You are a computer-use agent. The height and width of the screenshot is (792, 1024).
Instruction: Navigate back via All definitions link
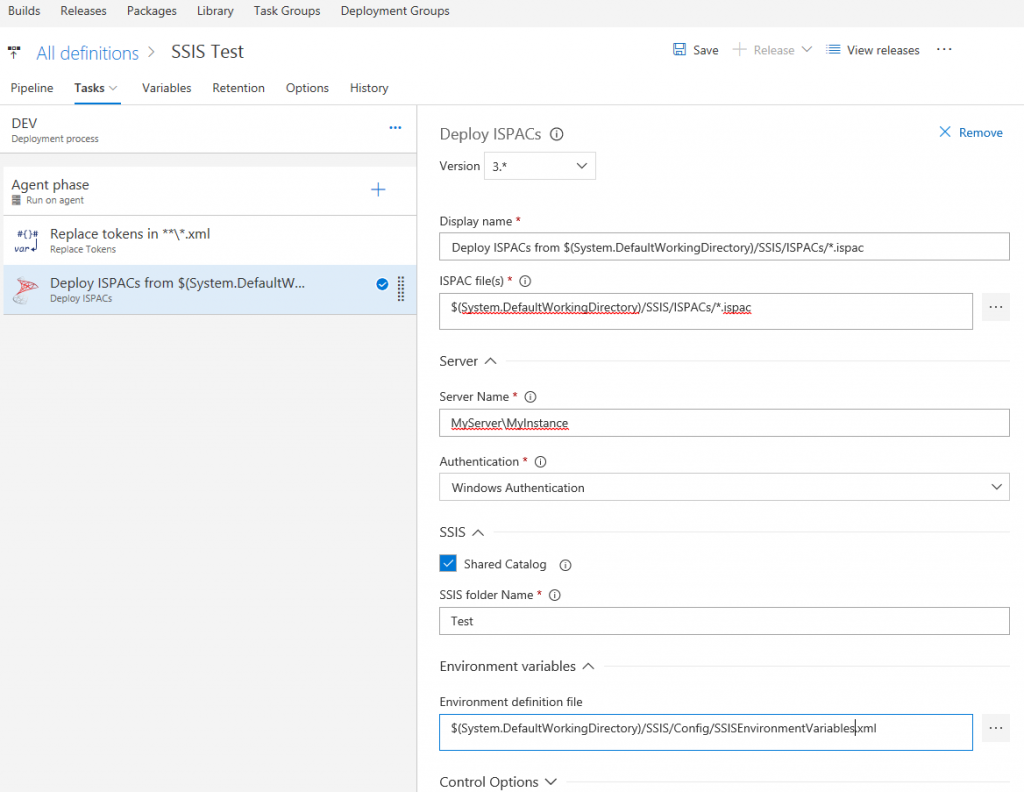[87, 52]
